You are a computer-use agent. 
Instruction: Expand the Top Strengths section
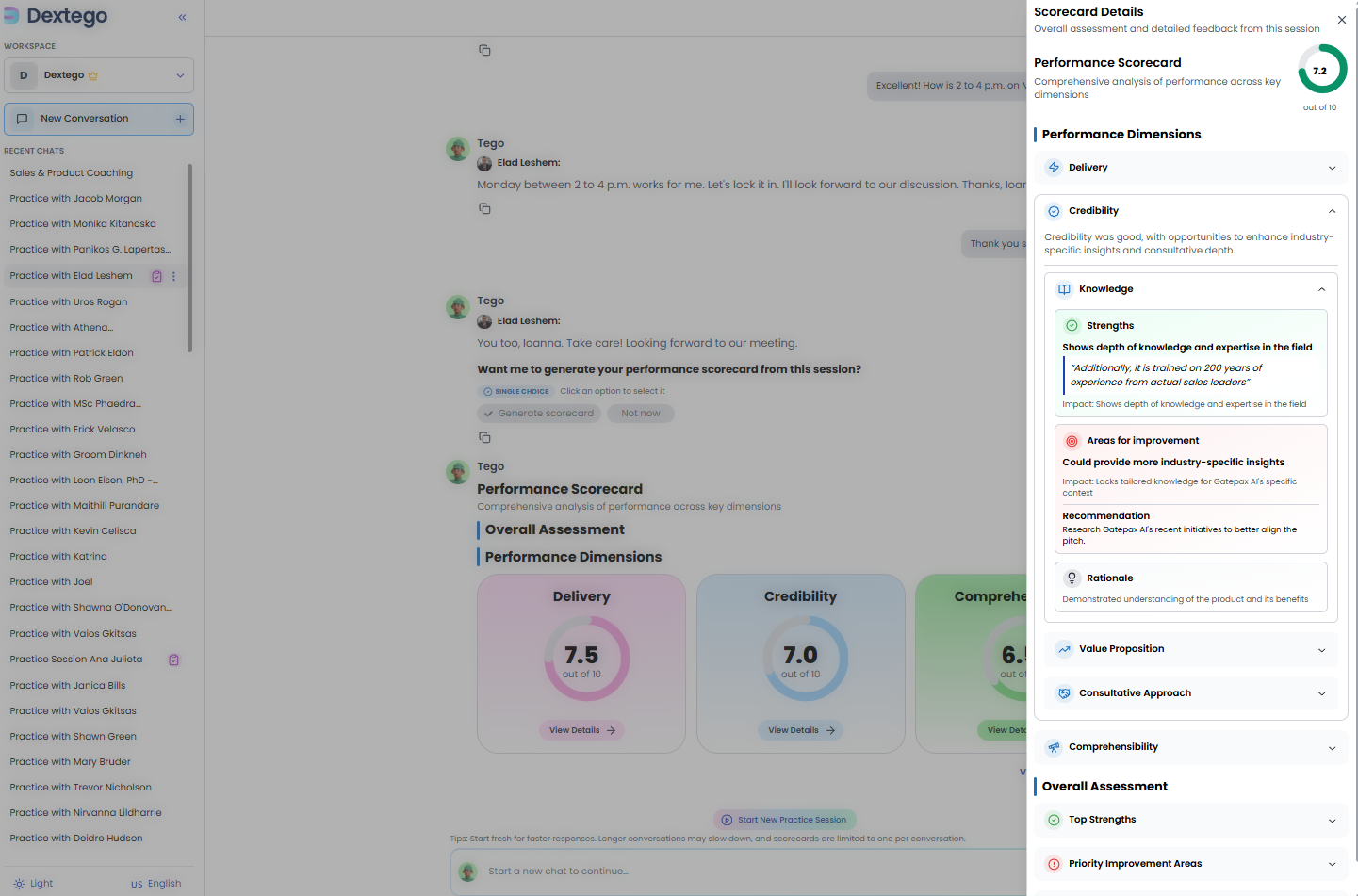click(1190, 820)
